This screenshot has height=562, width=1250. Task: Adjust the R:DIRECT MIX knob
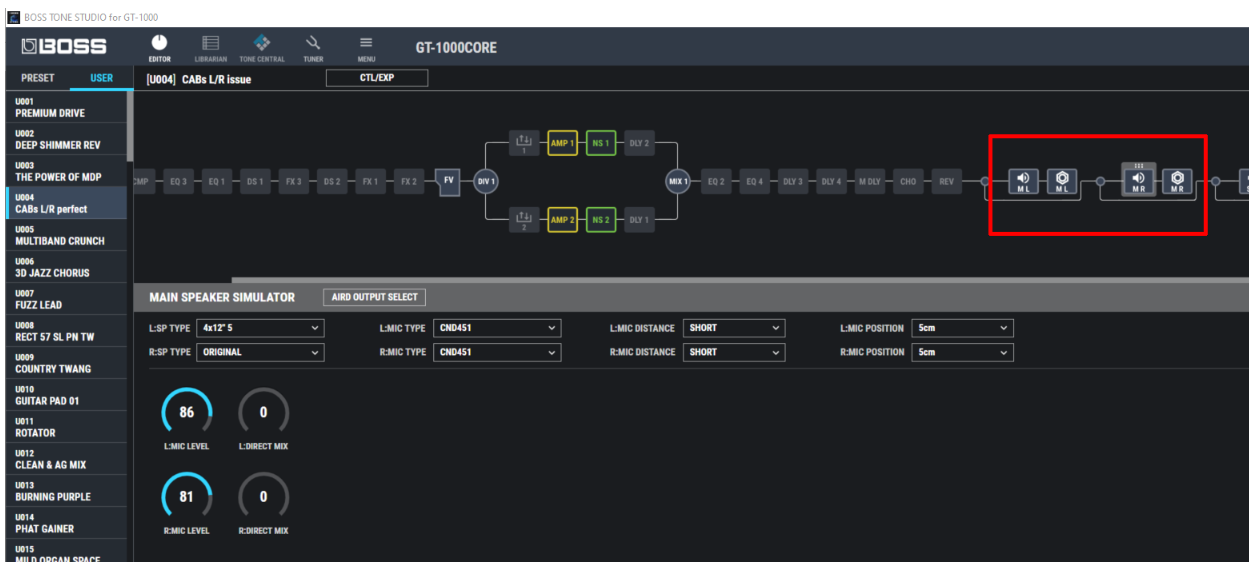263,496
